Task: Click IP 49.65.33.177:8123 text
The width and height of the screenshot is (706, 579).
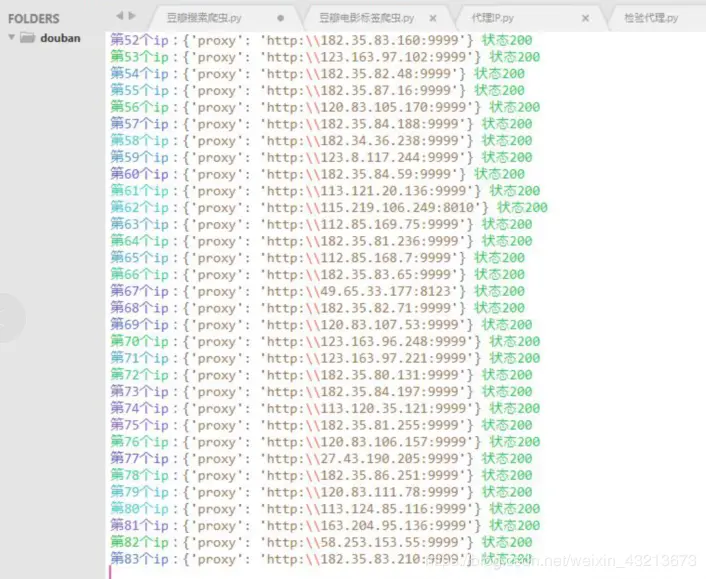Action: click(x=385, y=291)
